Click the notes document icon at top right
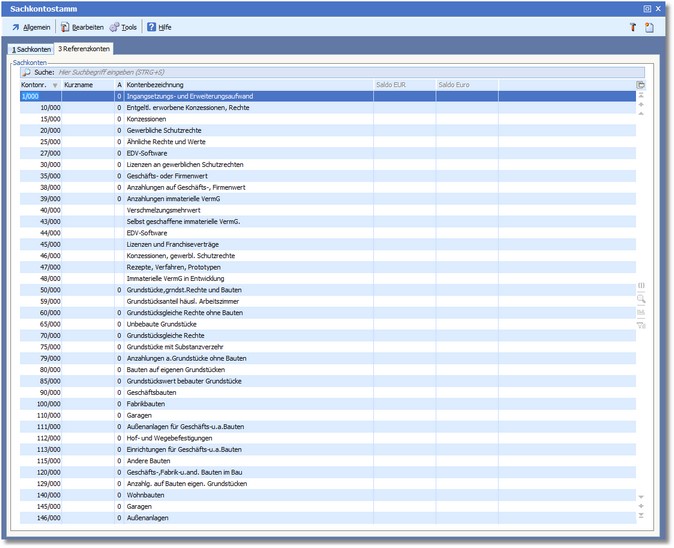 pos(649,27)
